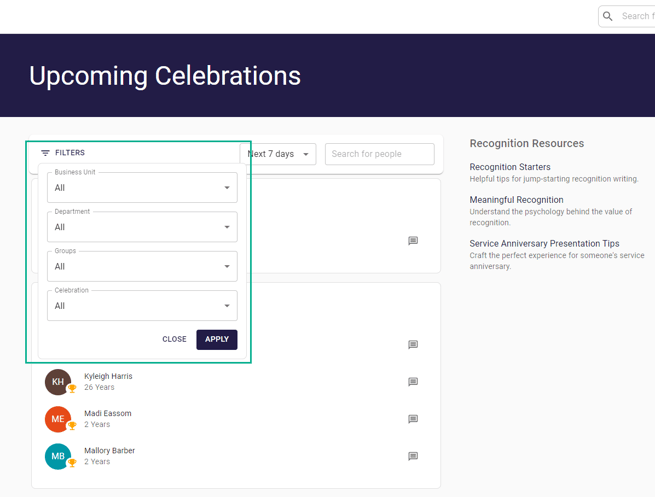This screenshot has height=497, width=655.
Task: Open the Business Unit dropdown
Action: pos(142,188)
